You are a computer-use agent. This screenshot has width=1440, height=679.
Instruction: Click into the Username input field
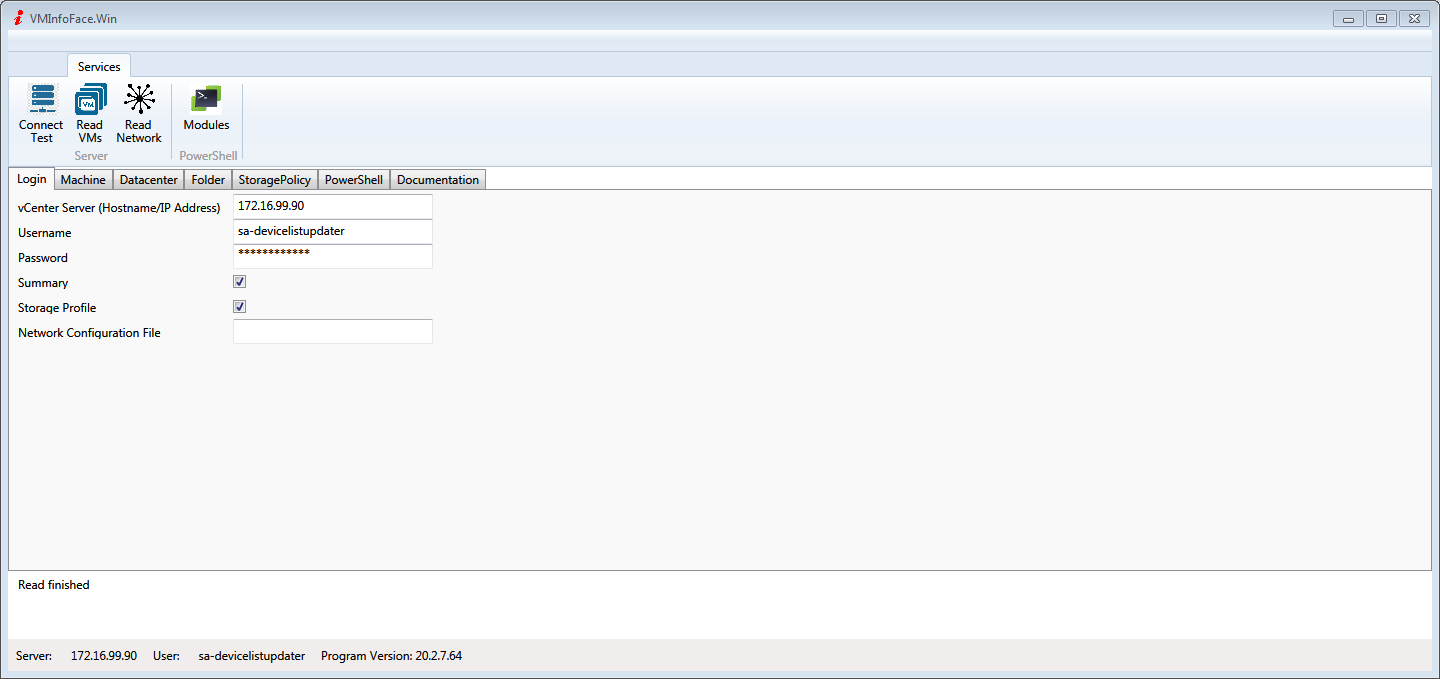(x=333, y=231)
